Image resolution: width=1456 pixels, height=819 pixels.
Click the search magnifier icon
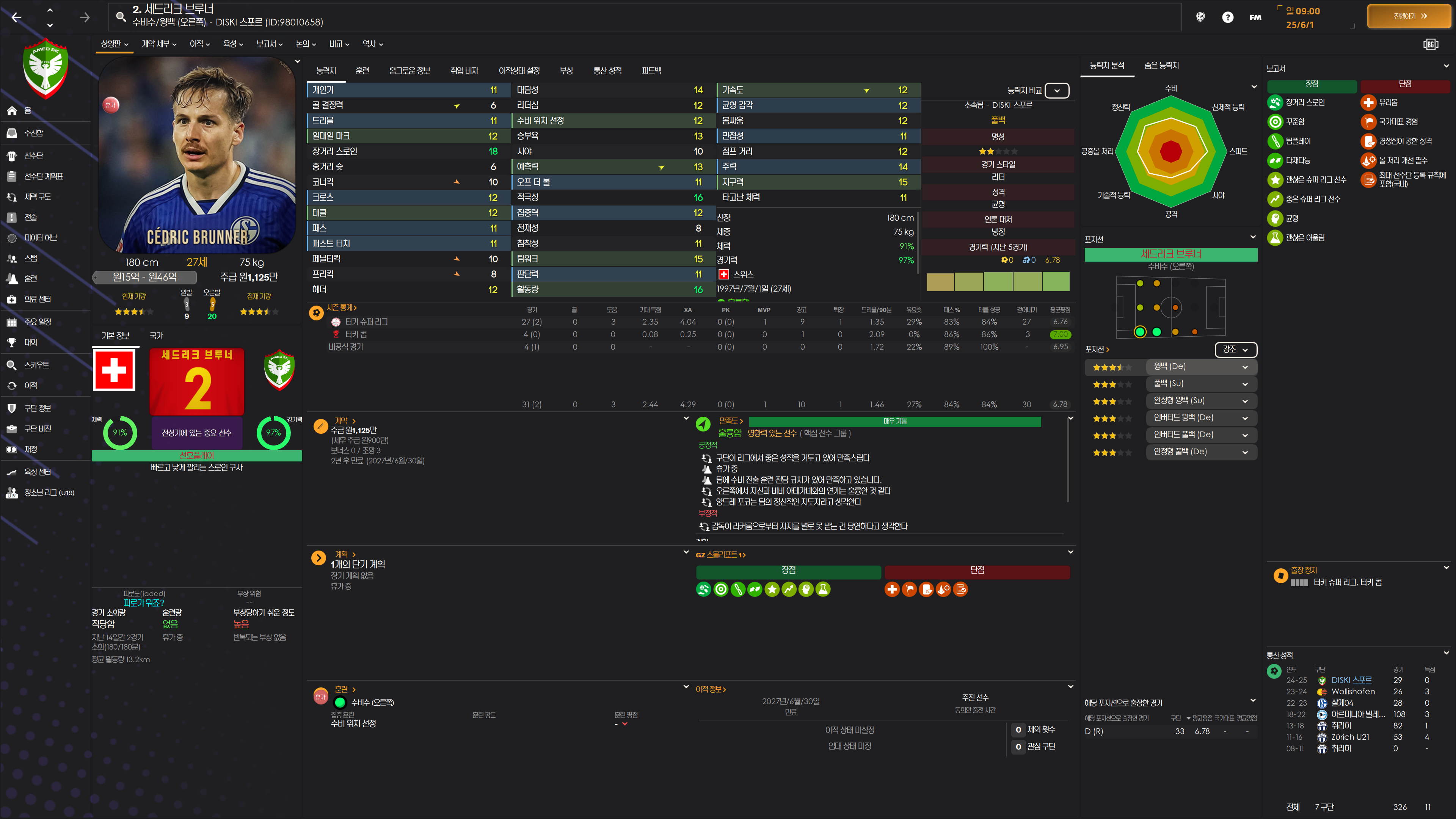pyautogui.click(x=121, y=16)
